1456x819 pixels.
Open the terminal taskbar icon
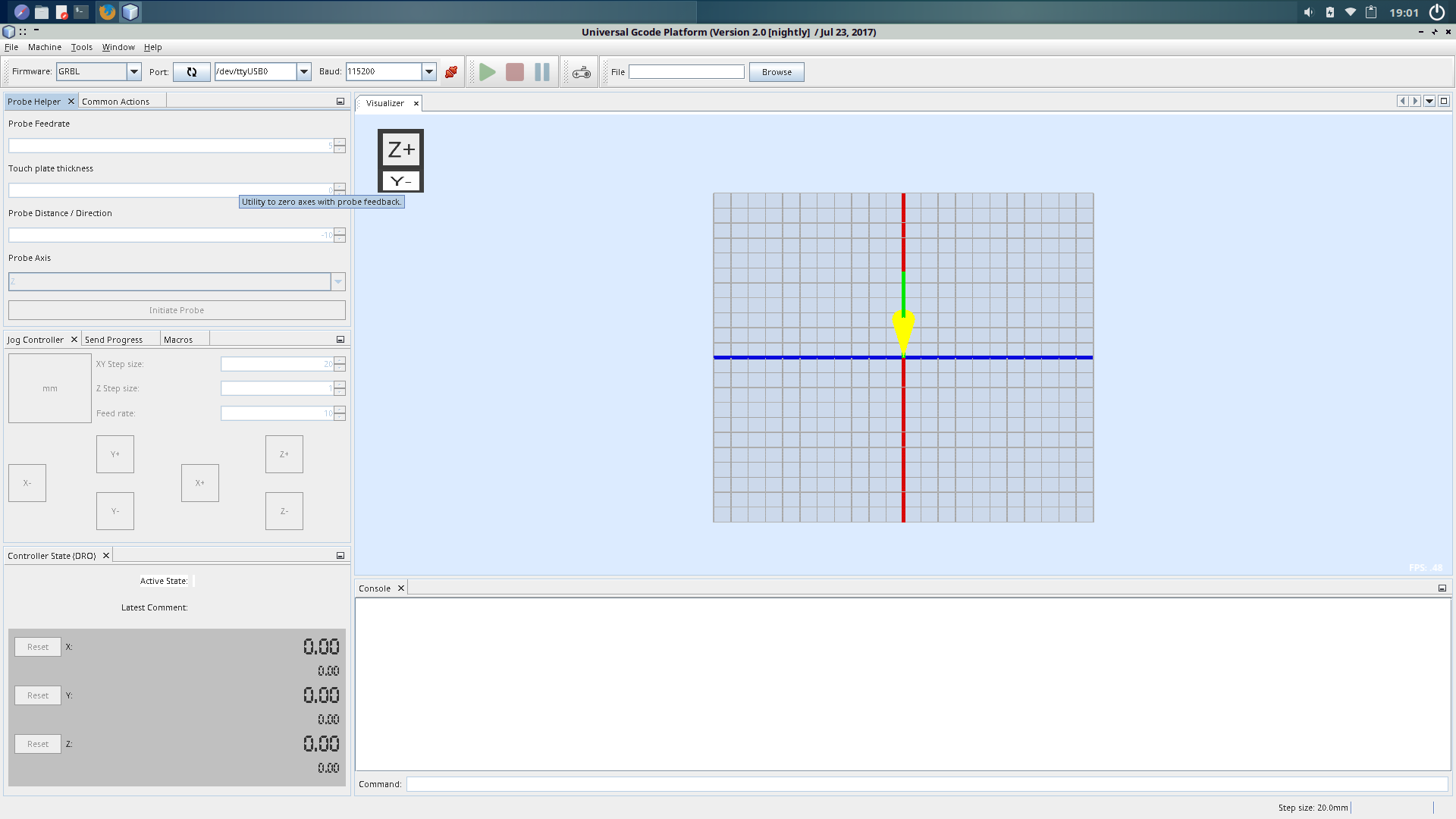pos(81,12)
